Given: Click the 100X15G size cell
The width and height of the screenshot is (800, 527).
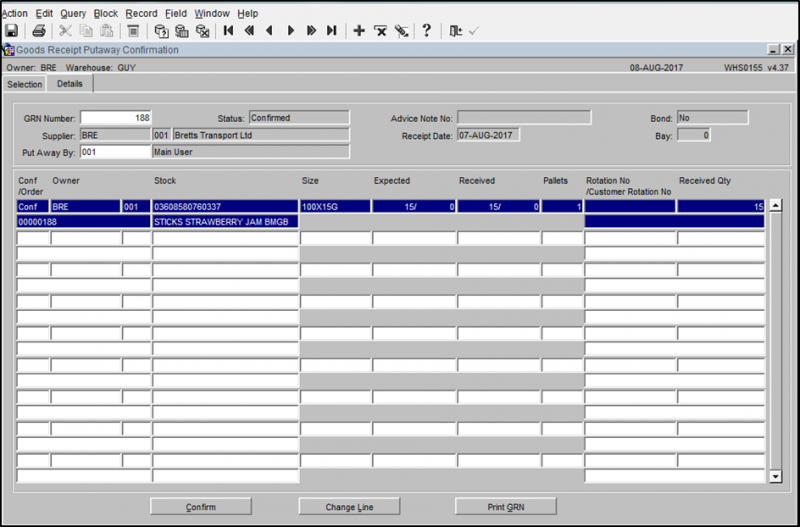Looking at the screenshot, I should pos(335,207).
